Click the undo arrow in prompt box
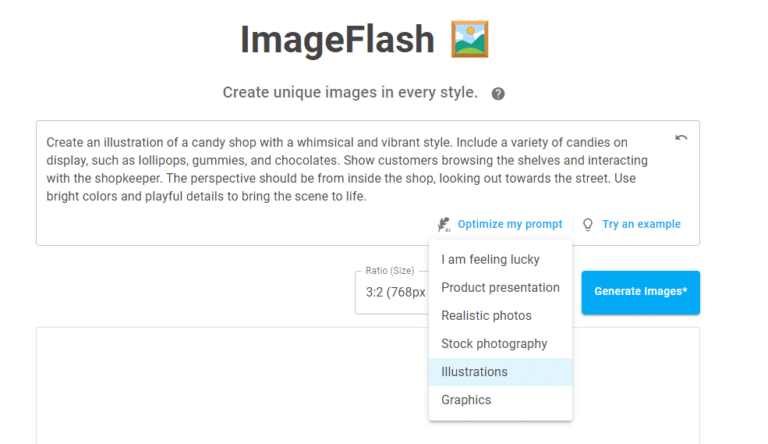Viewport: 768px width, 444px height. (x=681, y=138)
